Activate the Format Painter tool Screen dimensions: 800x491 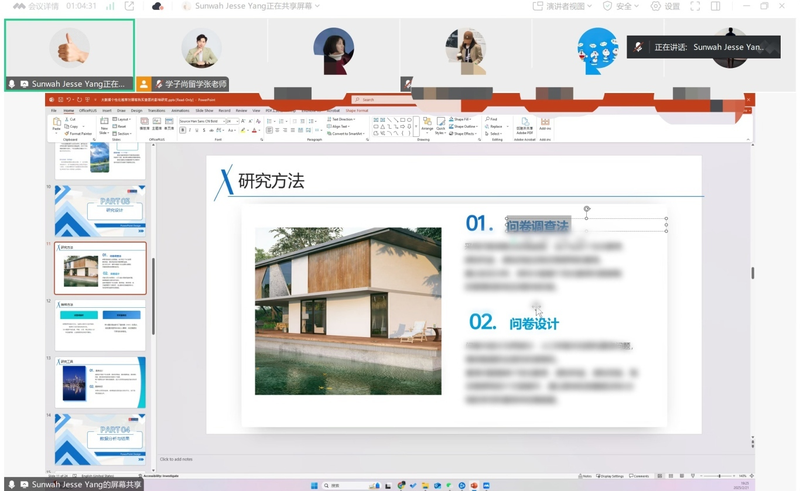click(x=78, y=134)
